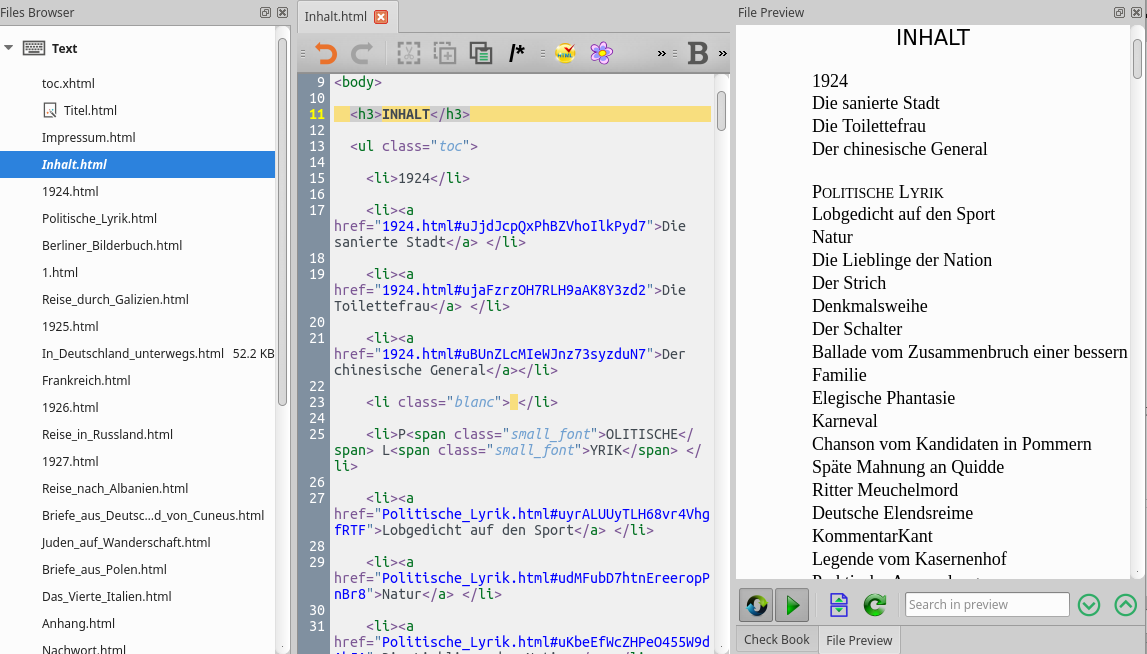The image size is (1147, 654).
Task: Click the grey Redo arrow
Action: (361, 53)
